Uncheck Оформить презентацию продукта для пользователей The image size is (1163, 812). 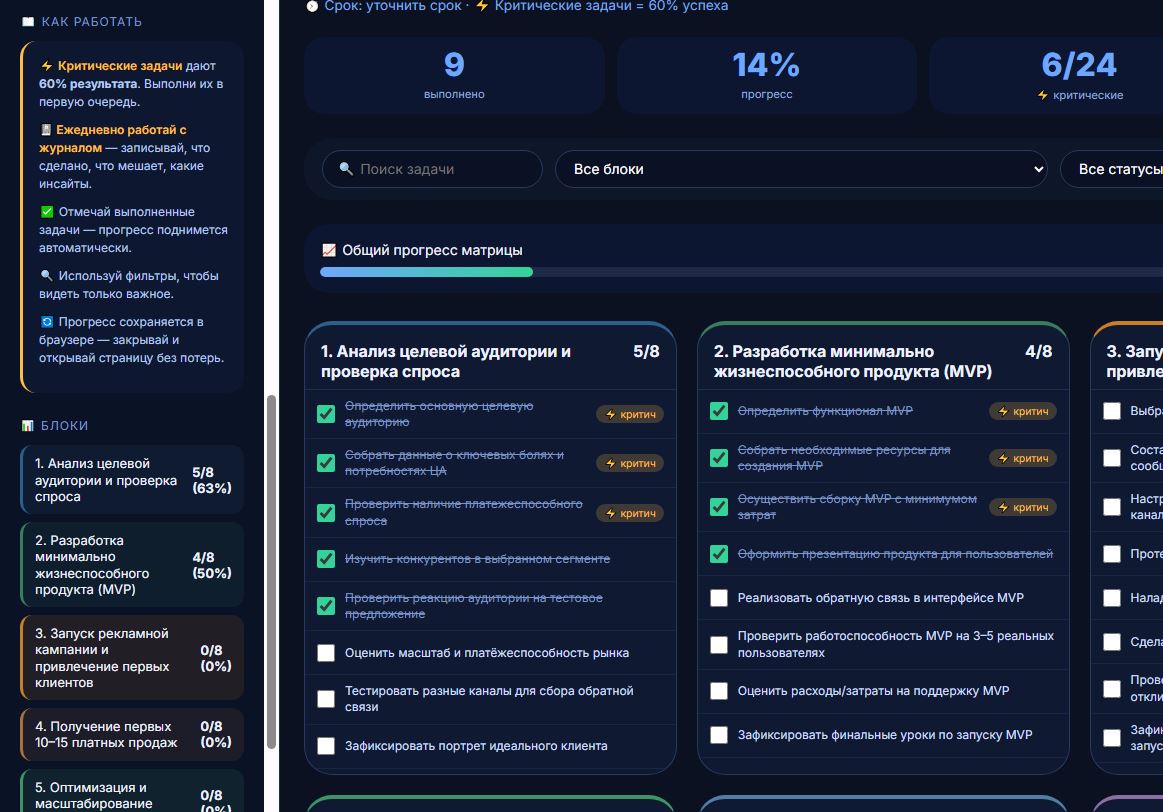[719, 554]
